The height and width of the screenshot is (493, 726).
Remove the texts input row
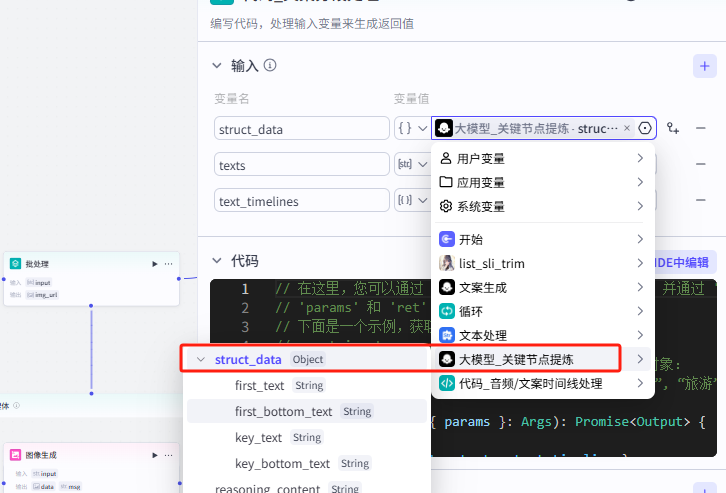coord(701,164)
